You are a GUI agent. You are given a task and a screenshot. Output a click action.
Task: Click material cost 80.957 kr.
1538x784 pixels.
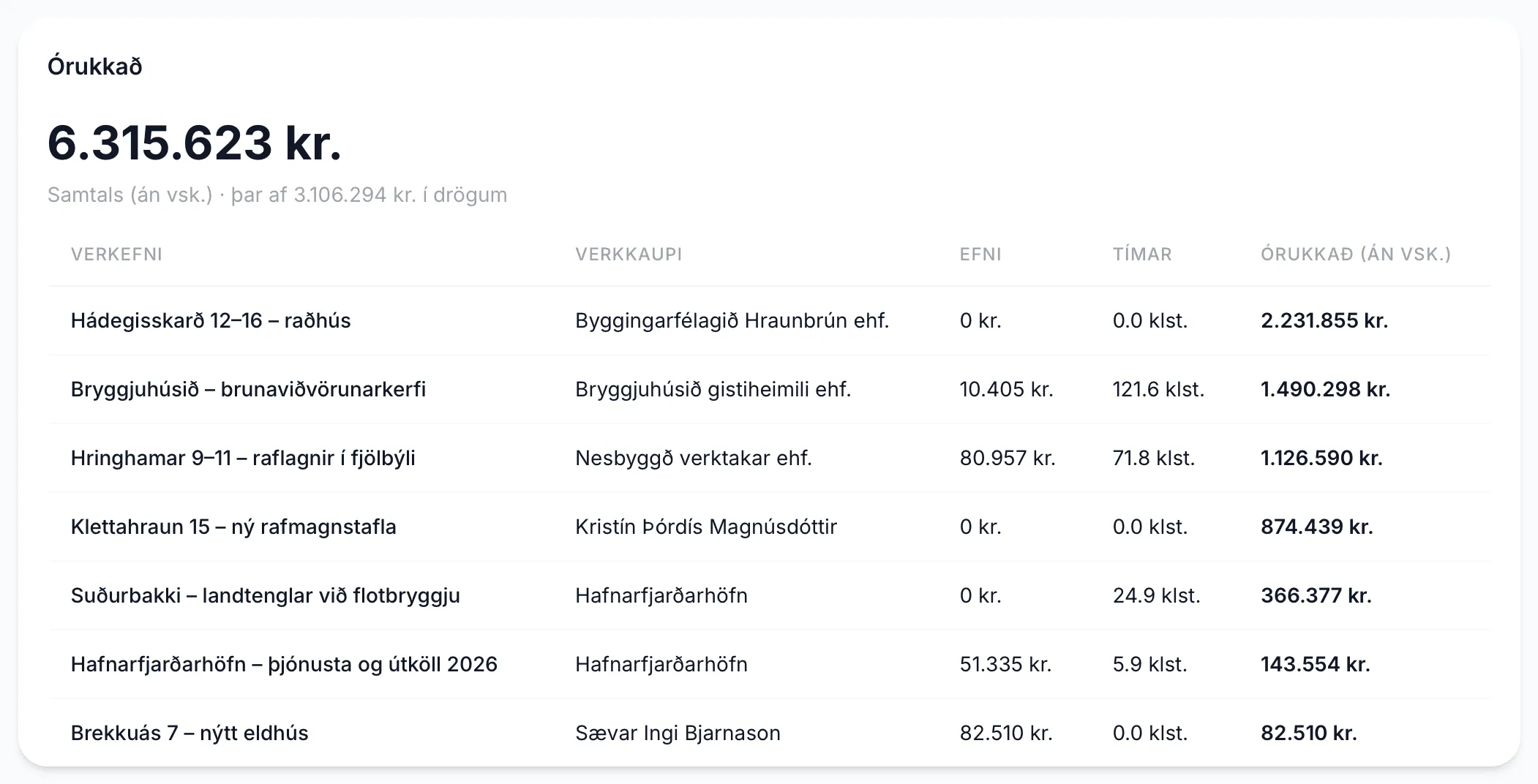click(x=1008, y=458)
